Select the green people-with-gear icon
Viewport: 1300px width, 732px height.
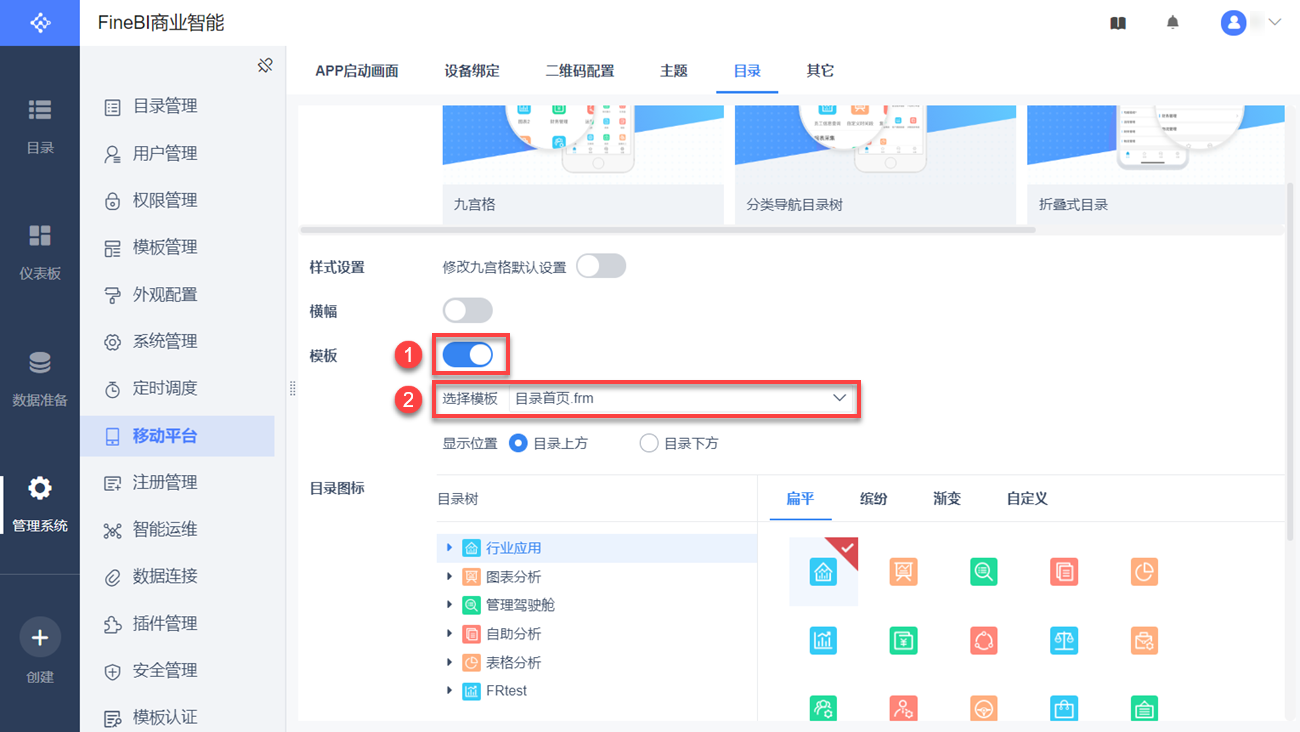click(x=823, y=708)
